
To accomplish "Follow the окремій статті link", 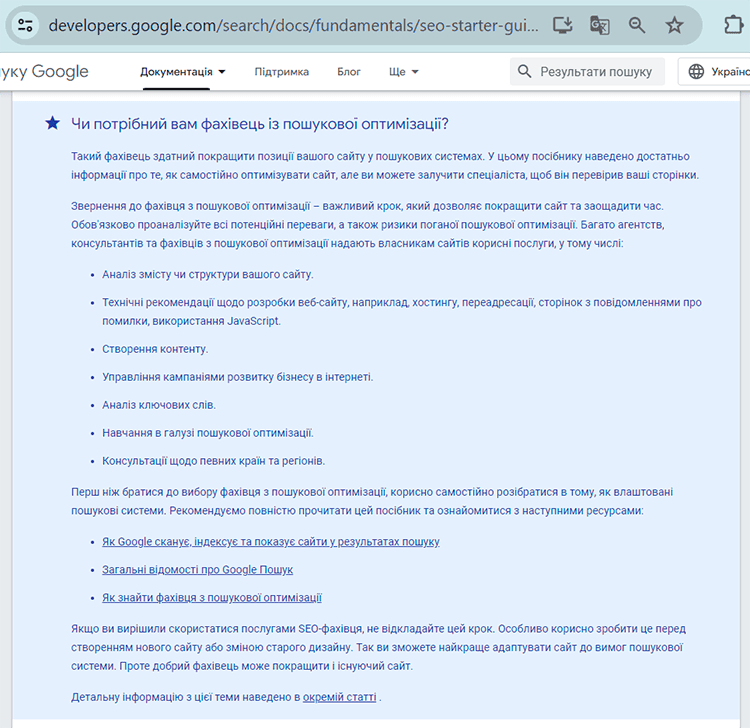I will pos(340,697).
